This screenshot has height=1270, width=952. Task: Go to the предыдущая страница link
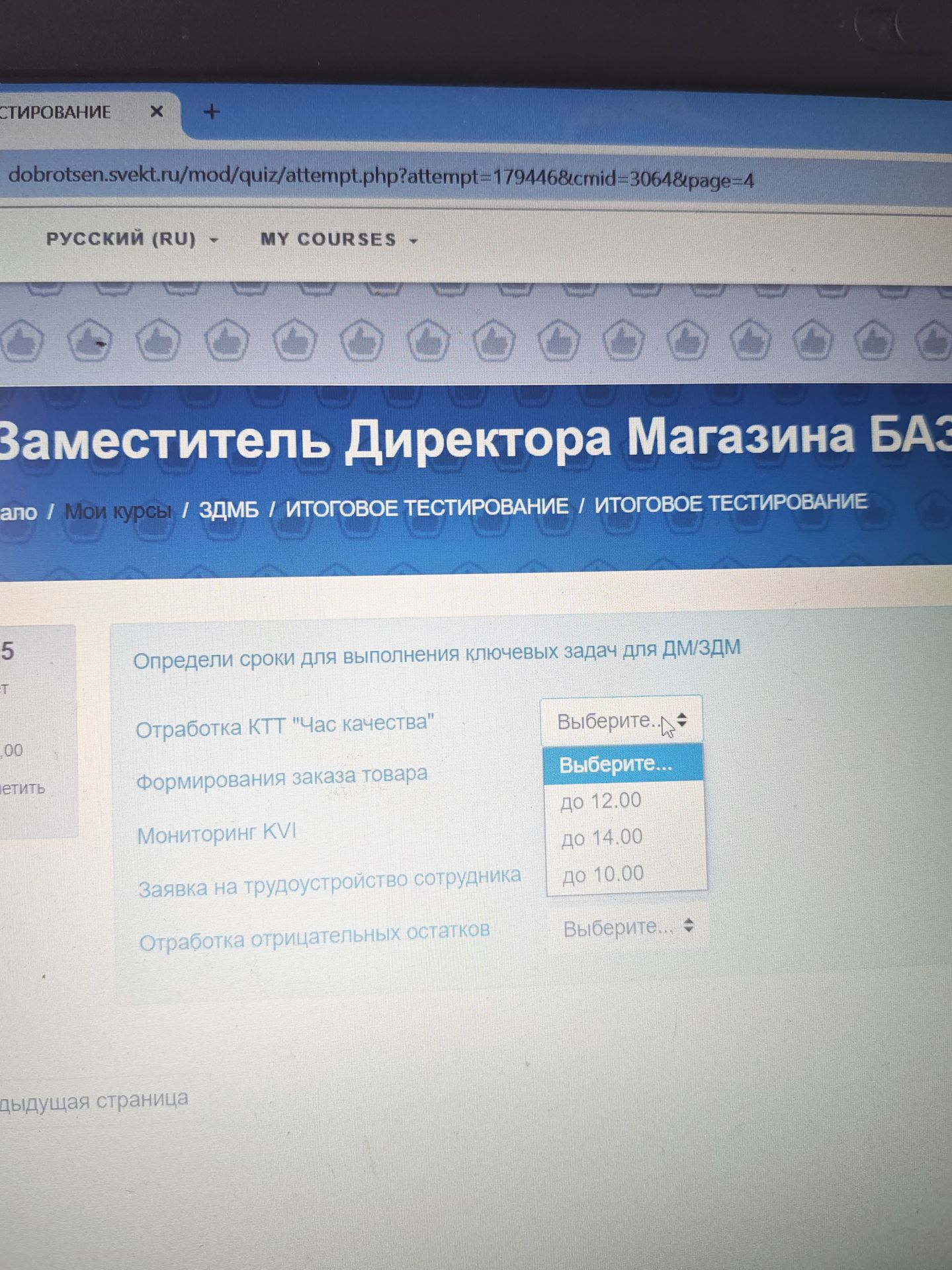point(94,1101)
